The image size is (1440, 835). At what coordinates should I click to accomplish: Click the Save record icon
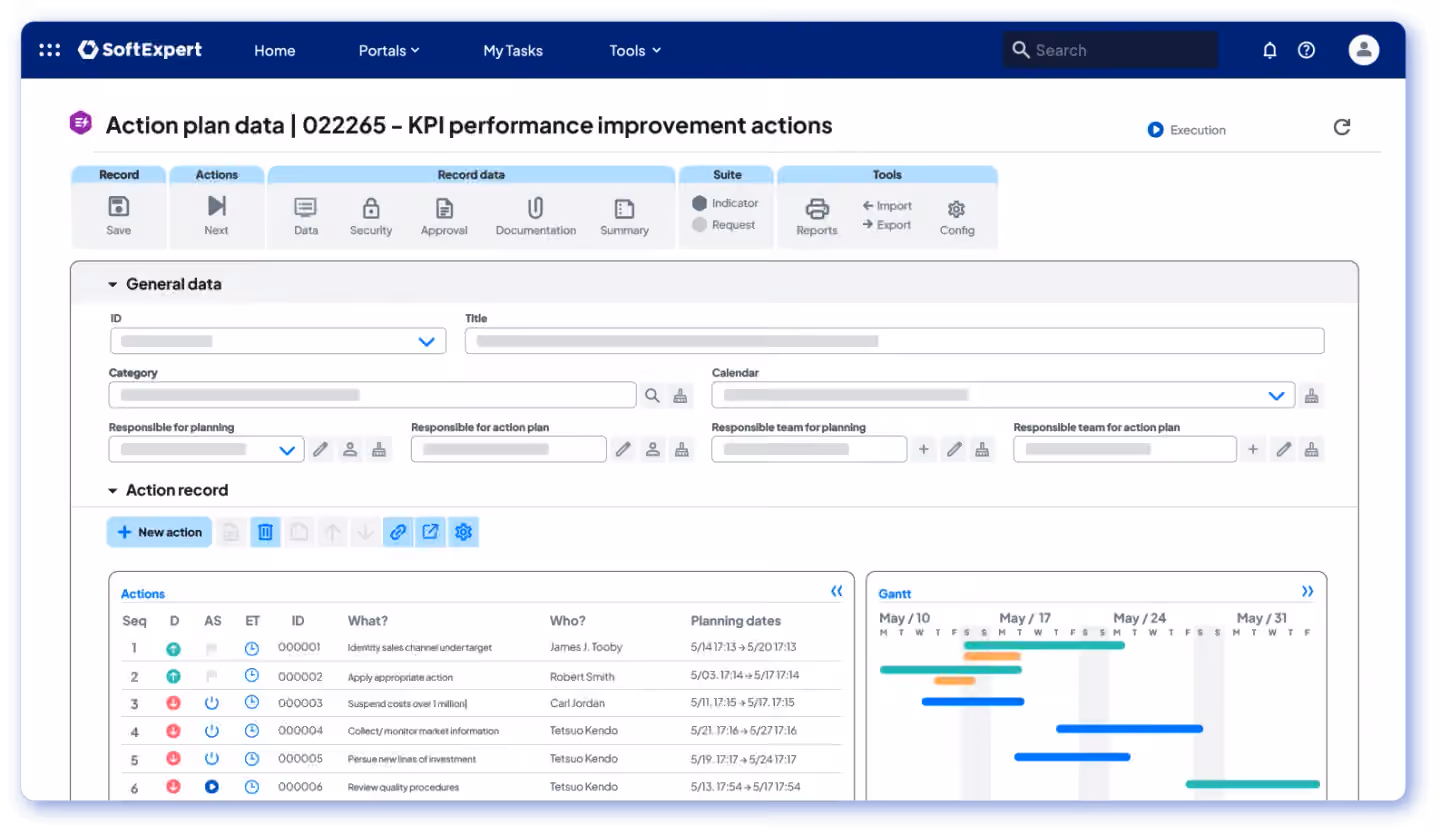click(x=119, y=207)
